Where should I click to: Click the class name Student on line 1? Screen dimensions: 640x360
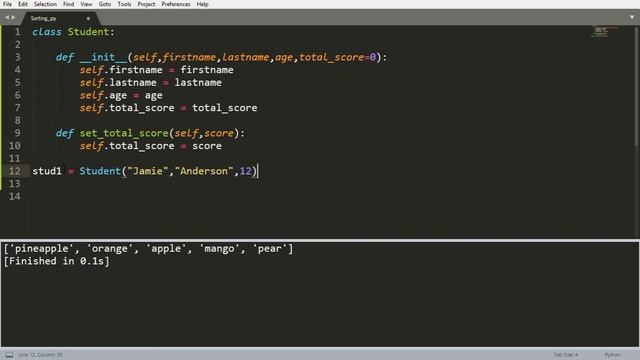click(88, 32)
